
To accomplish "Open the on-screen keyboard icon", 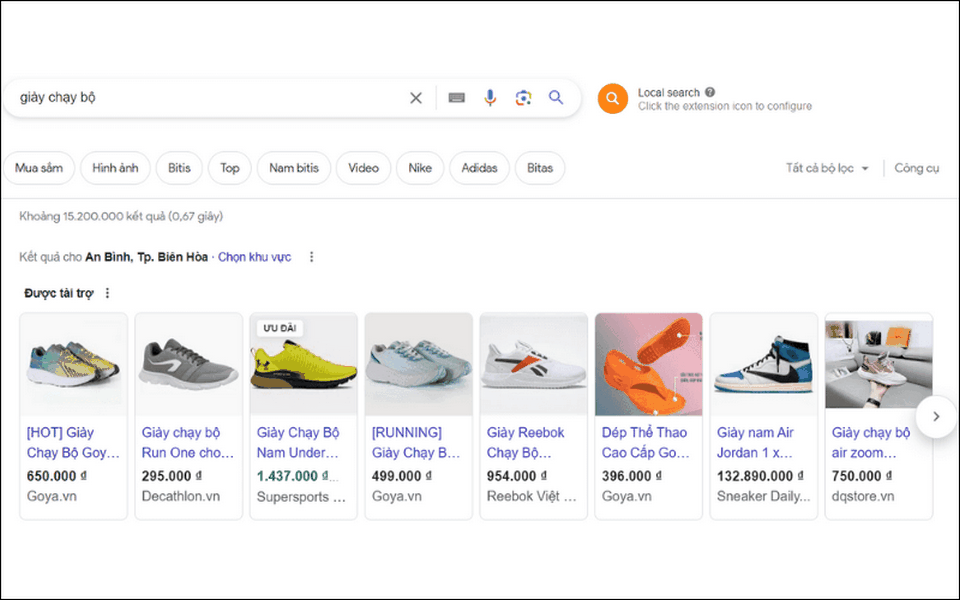I will pyautogui.click(x=456, y=98).
